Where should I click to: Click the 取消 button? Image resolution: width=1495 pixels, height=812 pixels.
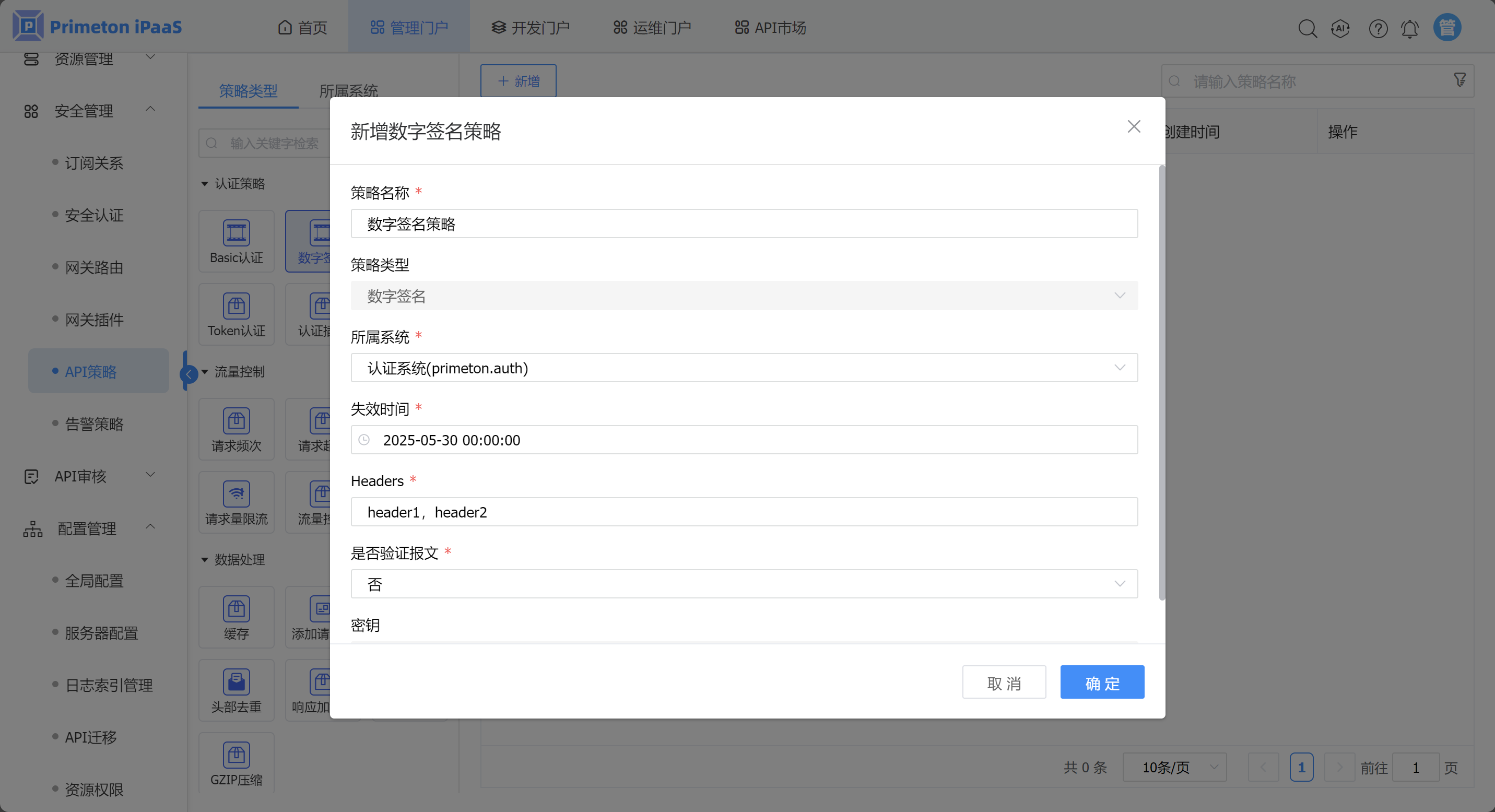point(1004,682)
